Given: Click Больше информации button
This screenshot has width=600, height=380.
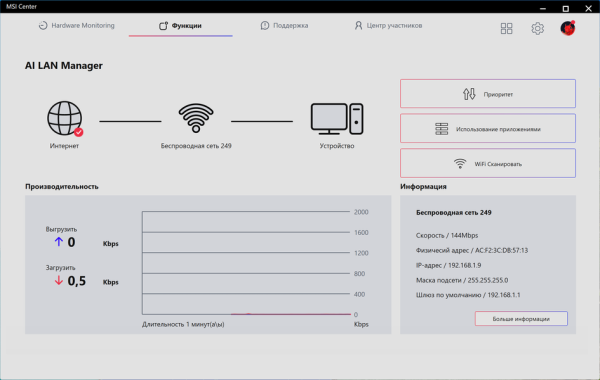Looking at the screenshot, I should [x=521, y=318].
